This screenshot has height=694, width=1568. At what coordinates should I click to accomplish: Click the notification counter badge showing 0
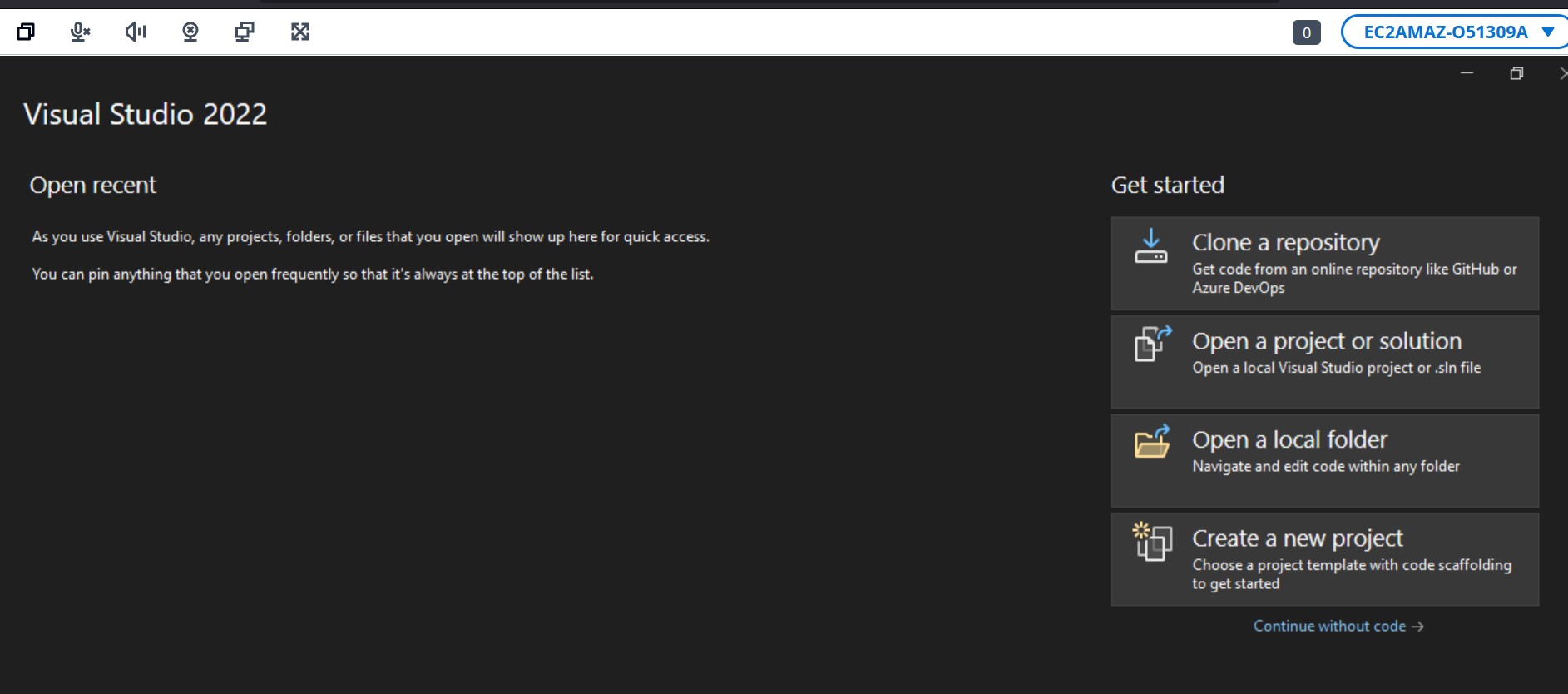pos(1306,32)
